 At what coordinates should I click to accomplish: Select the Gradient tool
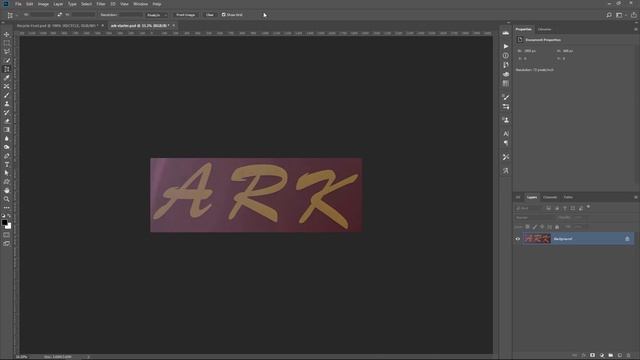click(7, 129)
